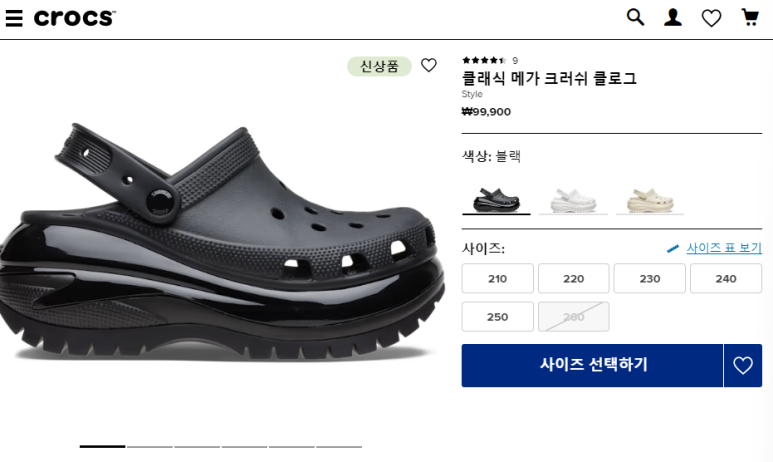Select size 240
The height and width of the screenshot is (462, 773).
(x=726, y=279)
